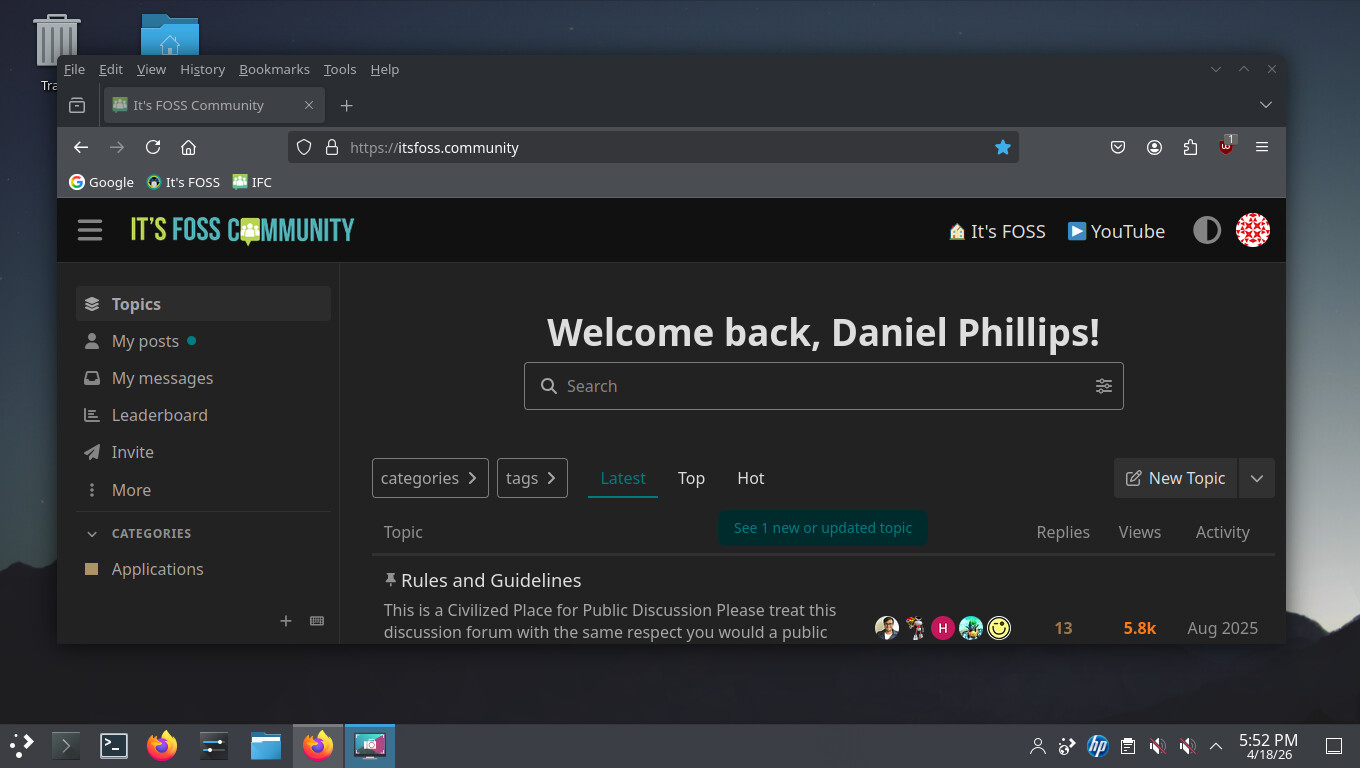Click the New Topic button

coord(1175,478)
